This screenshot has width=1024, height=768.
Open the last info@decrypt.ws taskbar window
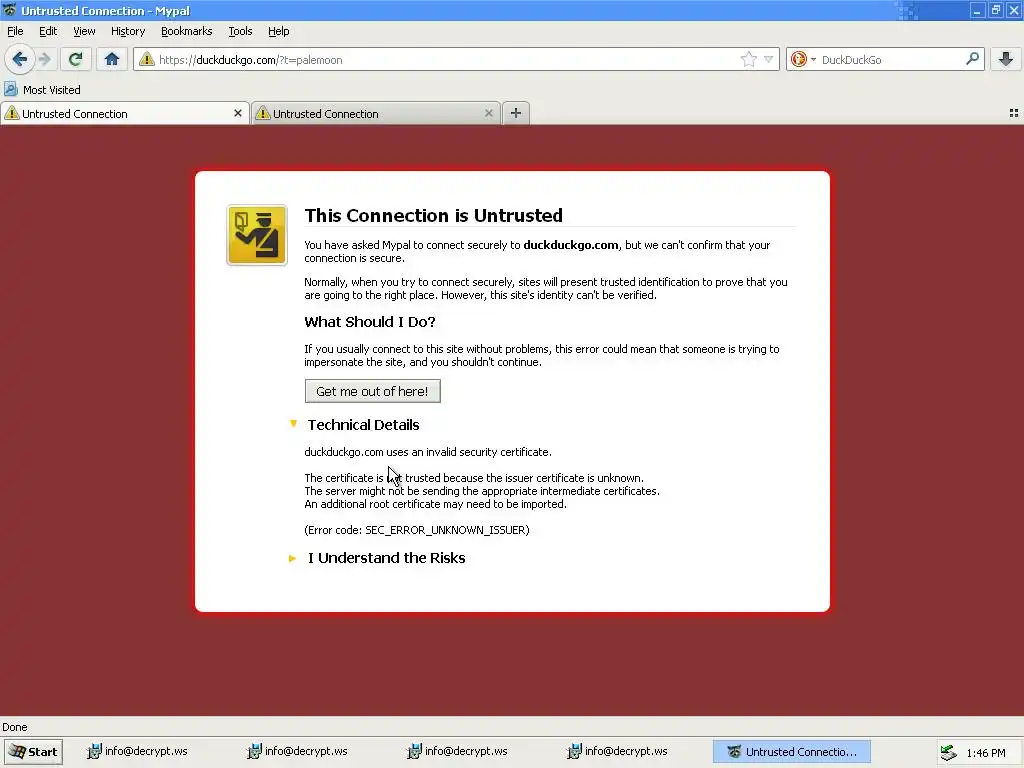pyautogui.click(x=618, y=752)
